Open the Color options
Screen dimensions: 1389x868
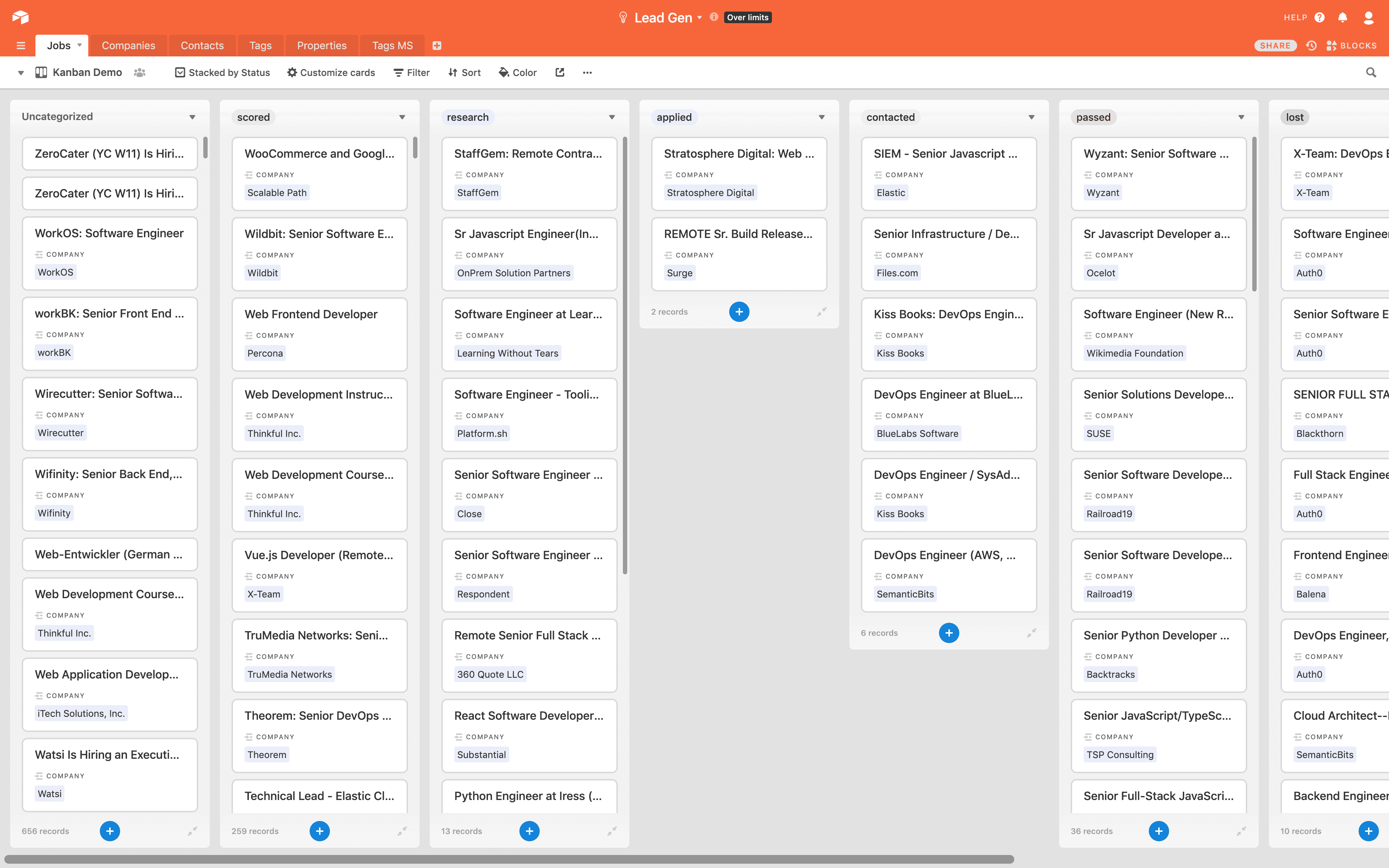[x=518, y=72]
